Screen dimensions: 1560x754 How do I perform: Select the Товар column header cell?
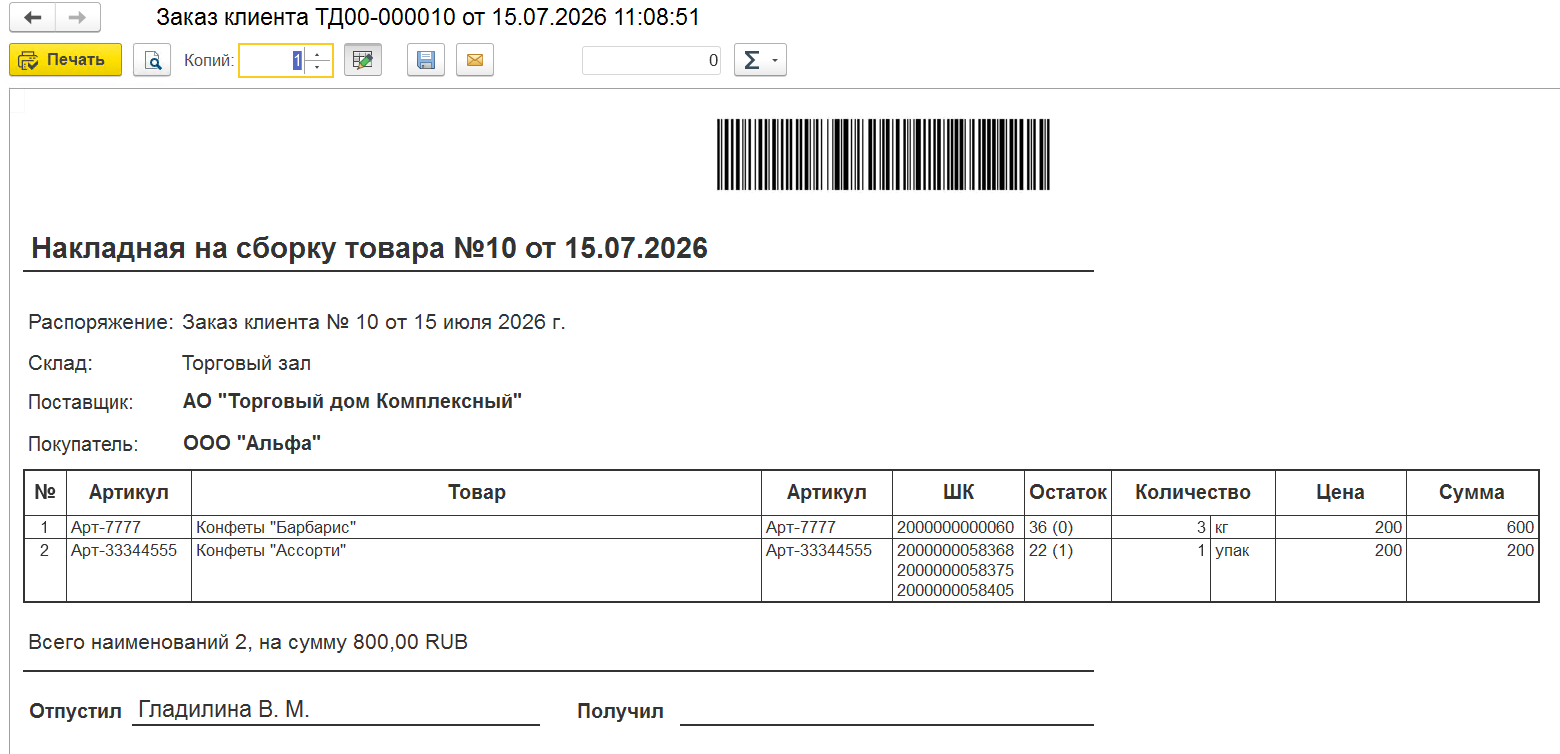476,492
